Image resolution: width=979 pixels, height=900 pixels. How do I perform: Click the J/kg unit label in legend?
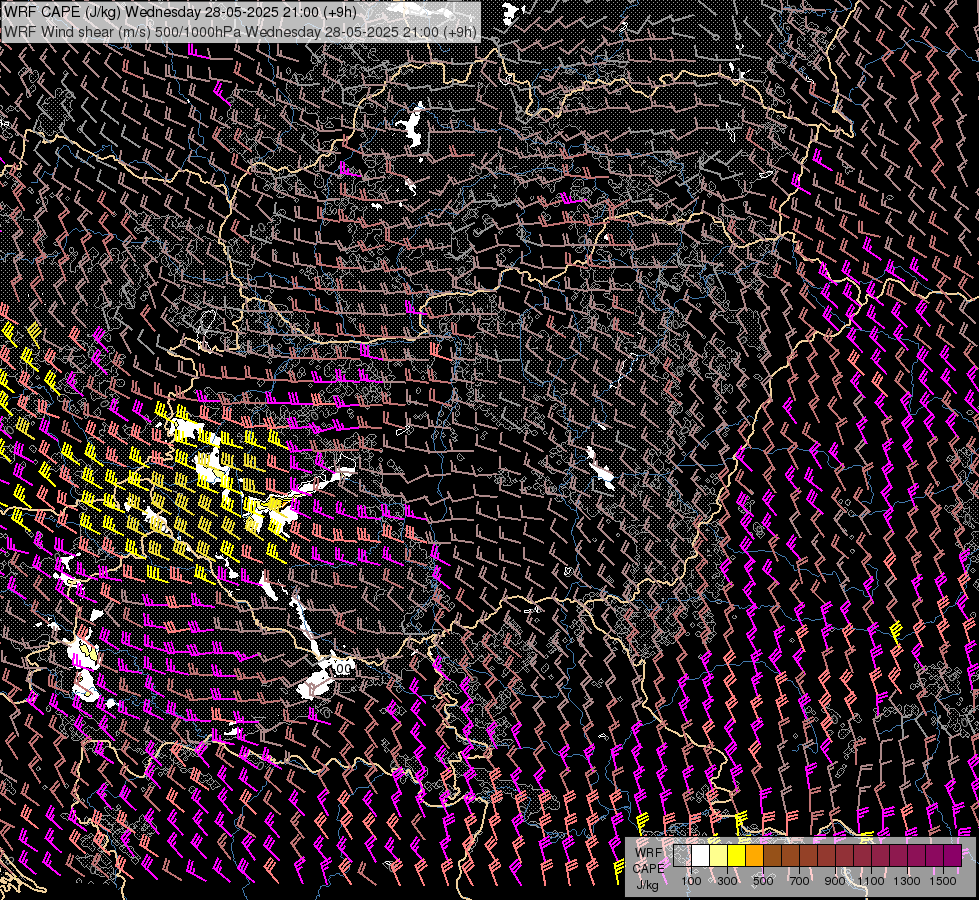[x=647, y=885]
